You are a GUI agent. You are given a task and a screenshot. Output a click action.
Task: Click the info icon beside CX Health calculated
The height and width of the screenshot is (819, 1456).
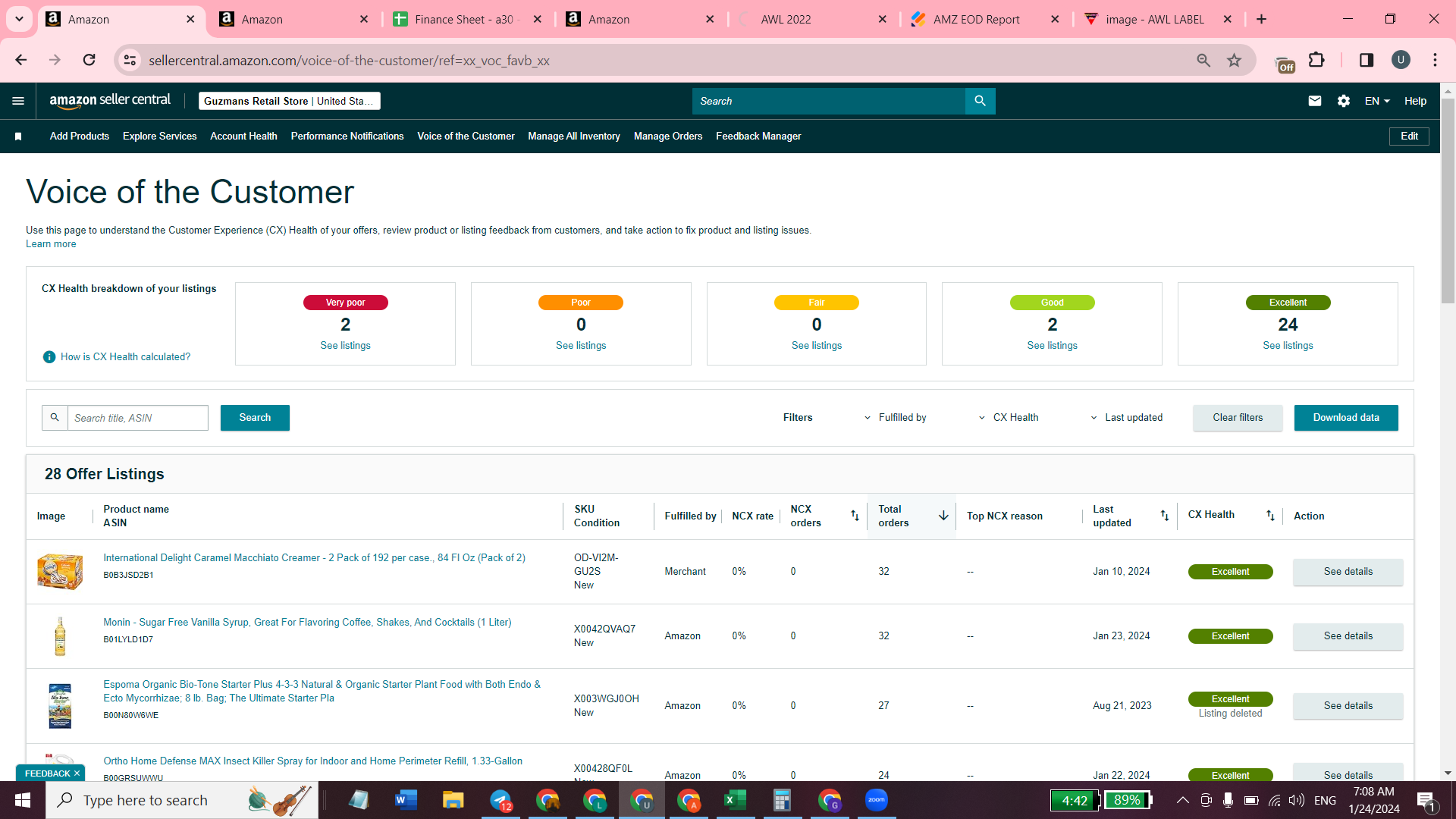[49, 357]
